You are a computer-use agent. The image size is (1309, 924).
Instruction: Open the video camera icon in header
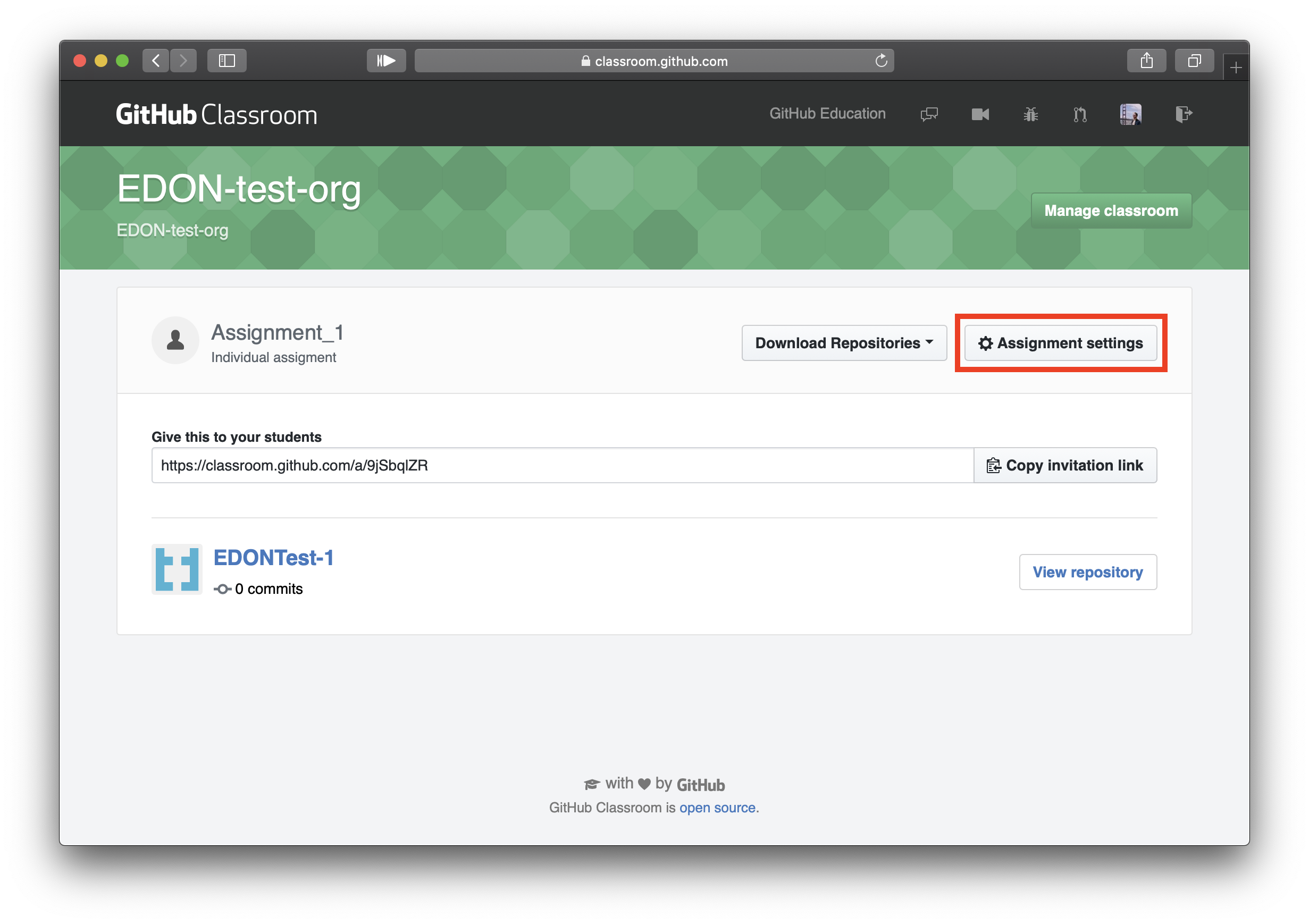[x=980, y=115]
